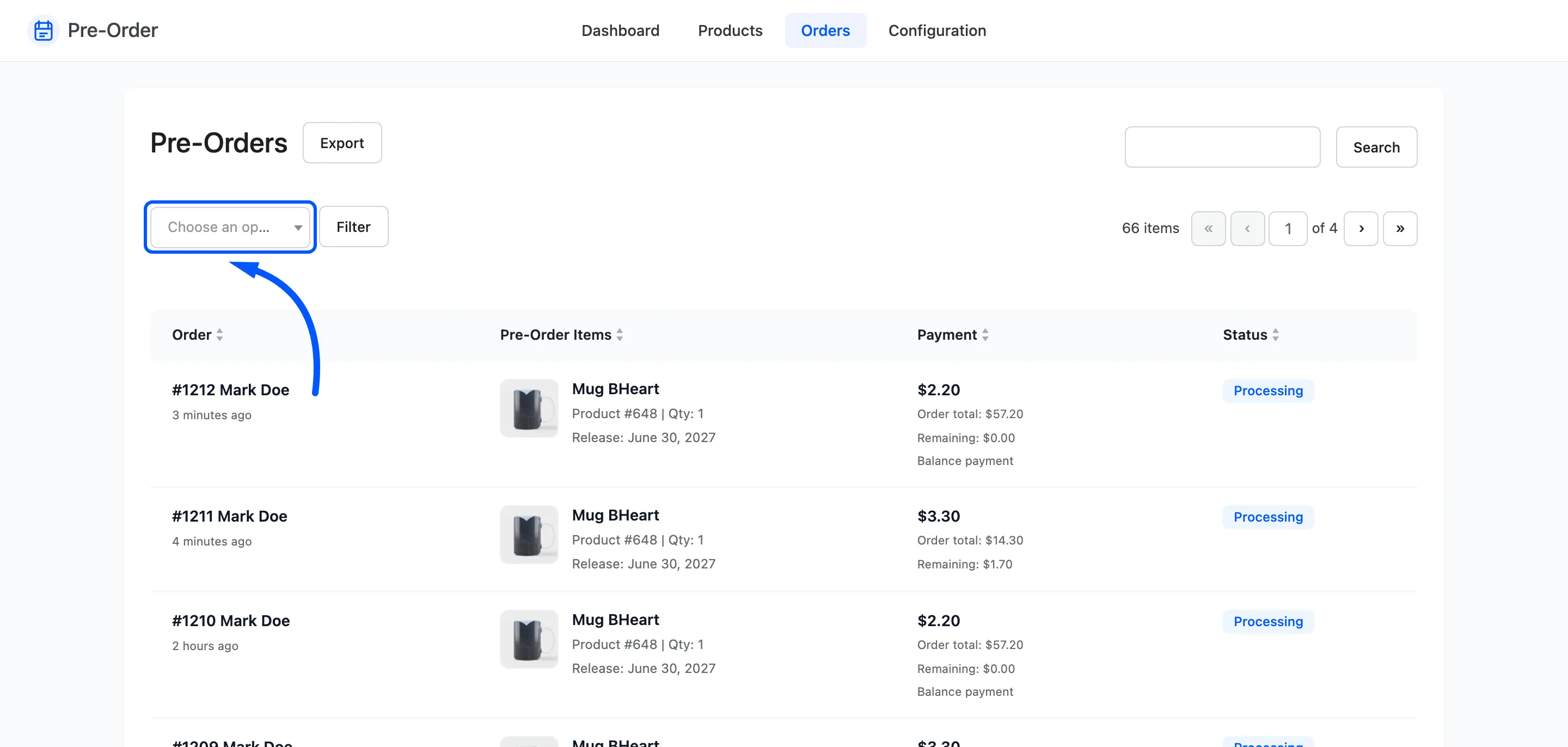This screenshot has width=1568, height=747.
Task: Open order #1212 Mark Doe
Action: (231, 390)
